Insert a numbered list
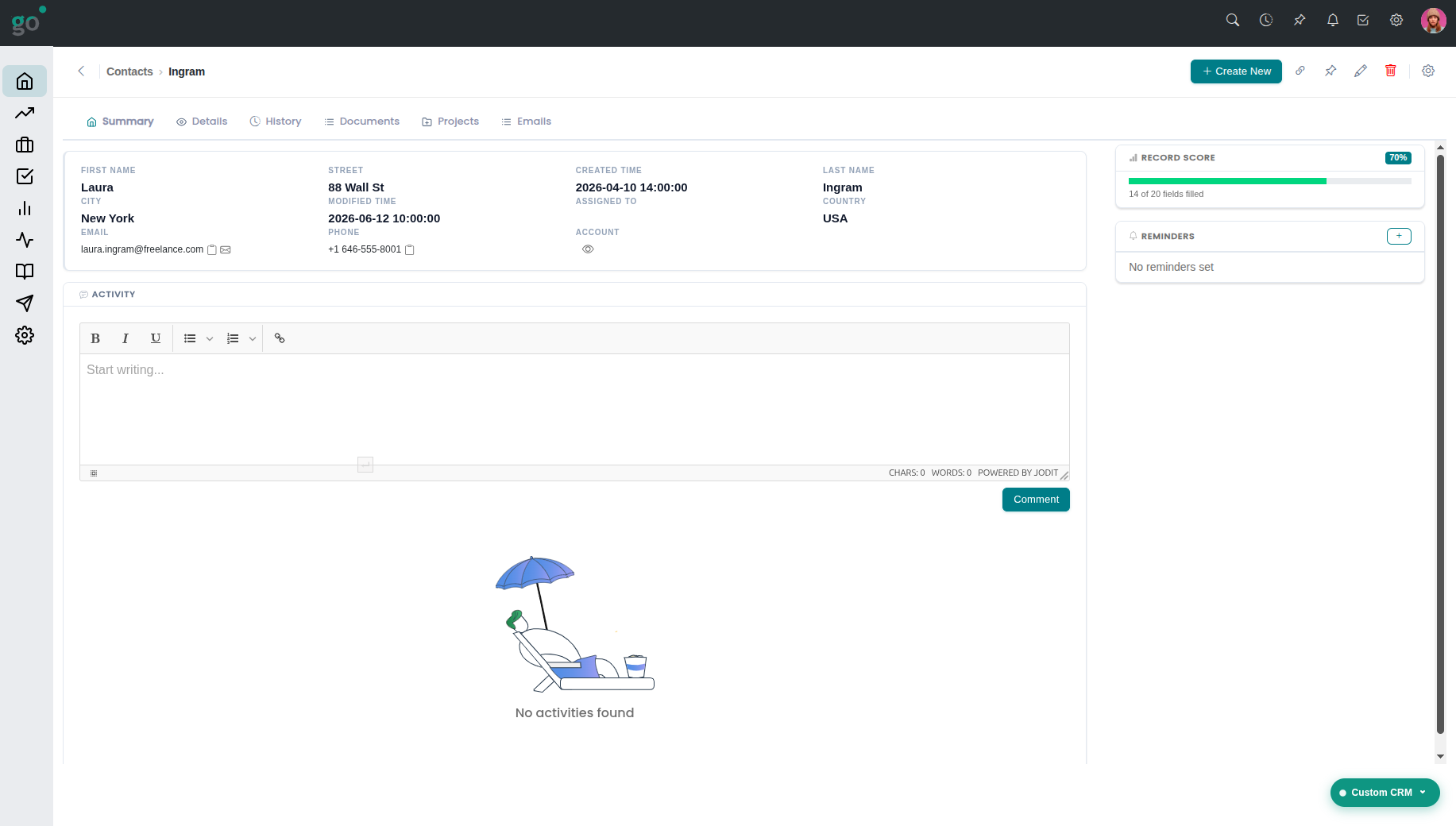This screenshot has height=826, width=1456. pyautogui.click(x=233, y=338)
